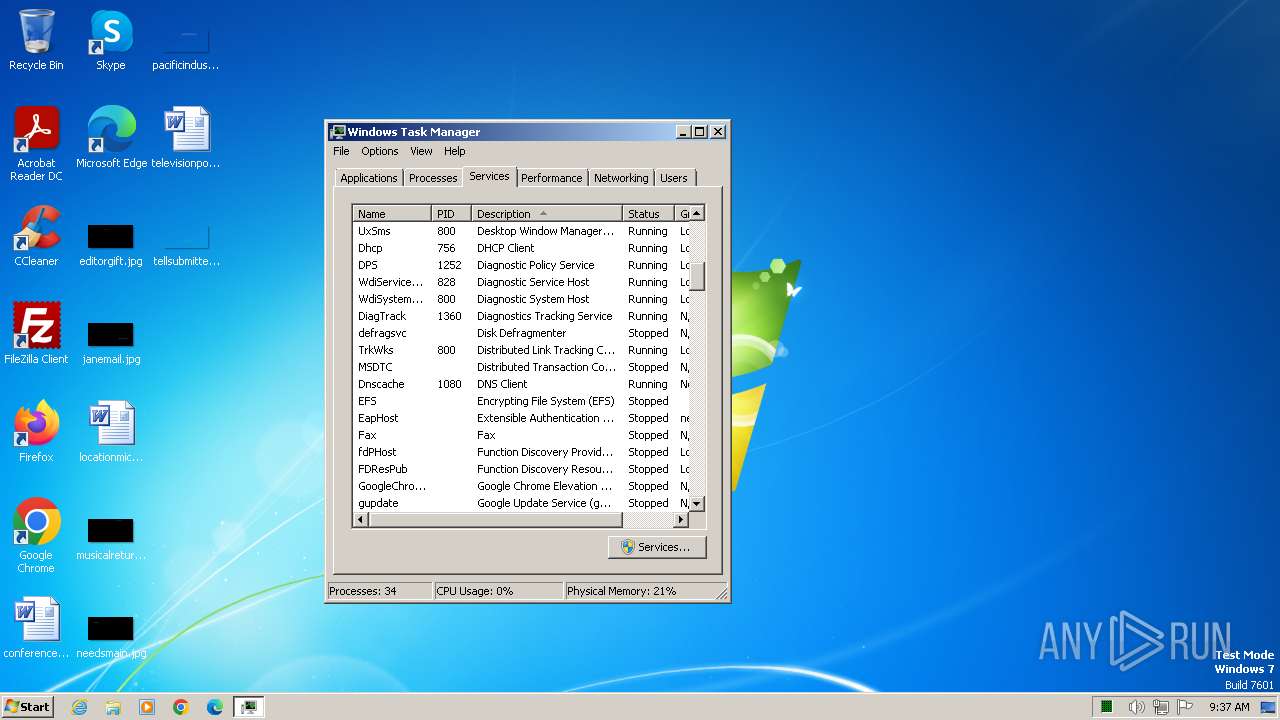Select the janemail.jpg file icon
The height and width of the screenshot is (720, 1280).
click(x=111, y=343)
